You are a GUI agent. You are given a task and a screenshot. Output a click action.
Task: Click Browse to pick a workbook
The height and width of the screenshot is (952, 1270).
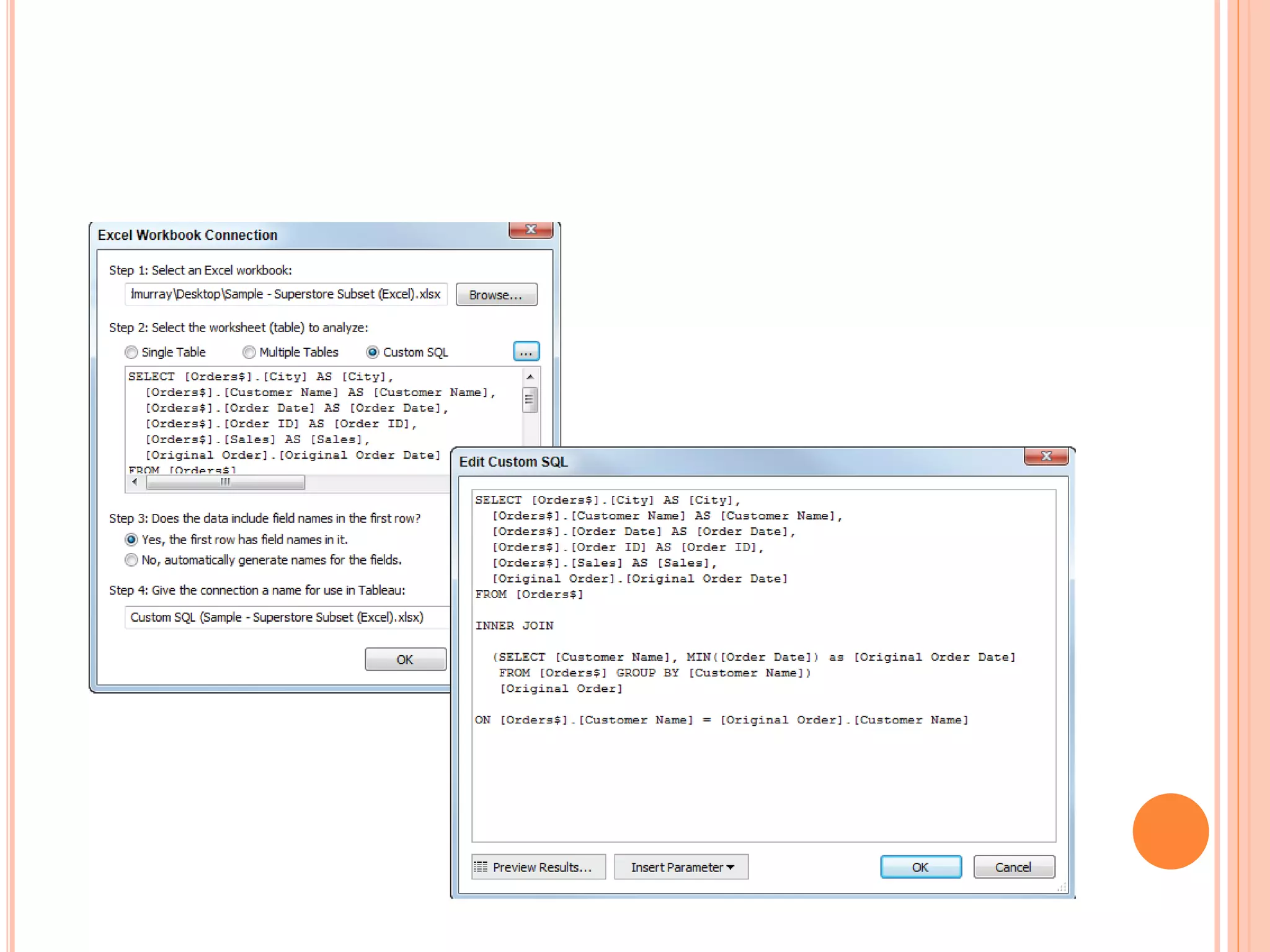pyautogui.click(x=496, y=294)
